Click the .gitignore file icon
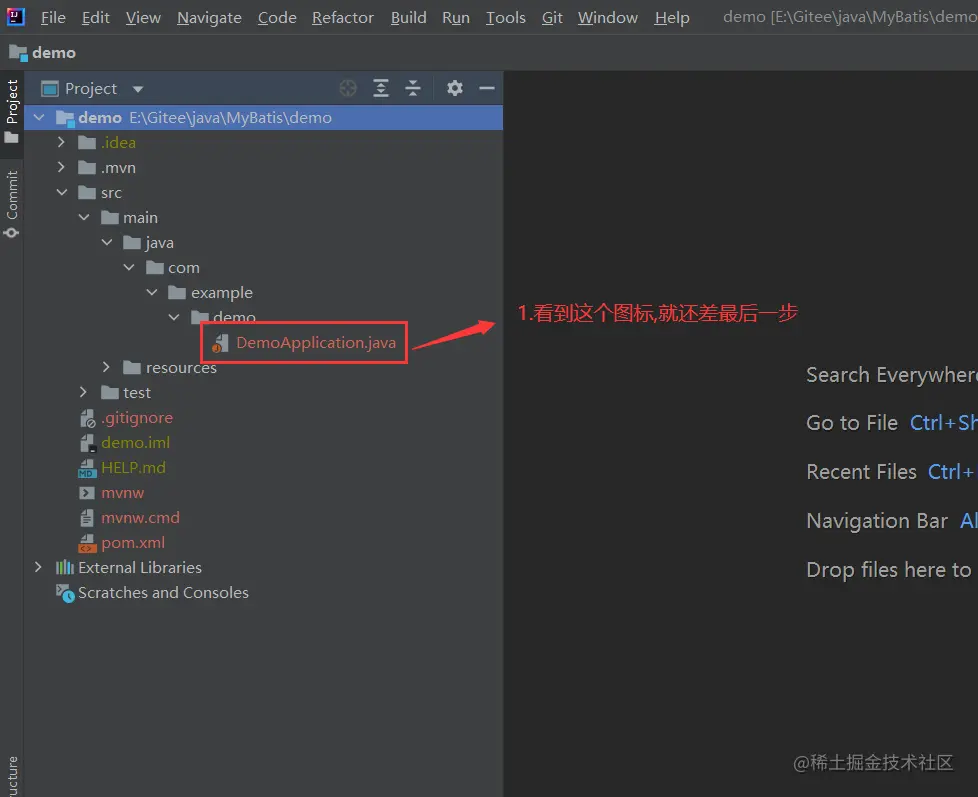978x797 pixels. pyautogui.click(x=87, y=418)
